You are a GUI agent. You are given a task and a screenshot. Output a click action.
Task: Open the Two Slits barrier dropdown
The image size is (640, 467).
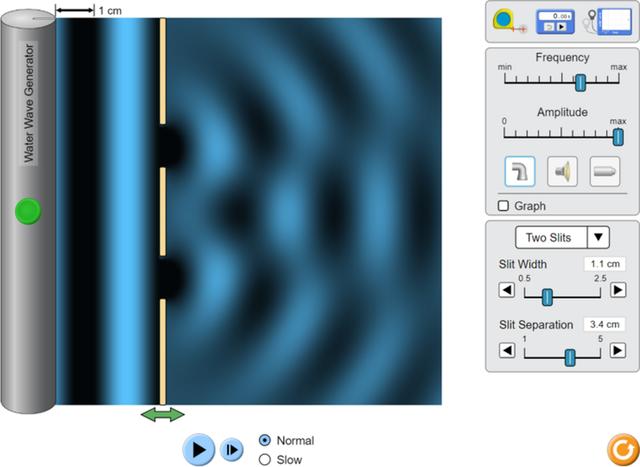[562, 237]
